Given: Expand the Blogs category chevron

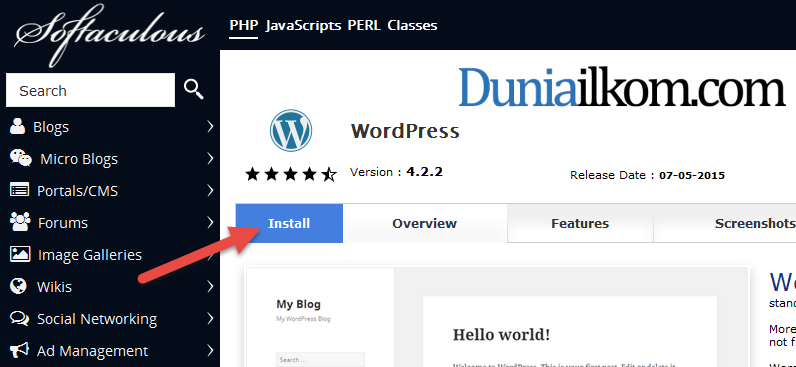Looking at the screenshot, I should click(x=211, y=126).
